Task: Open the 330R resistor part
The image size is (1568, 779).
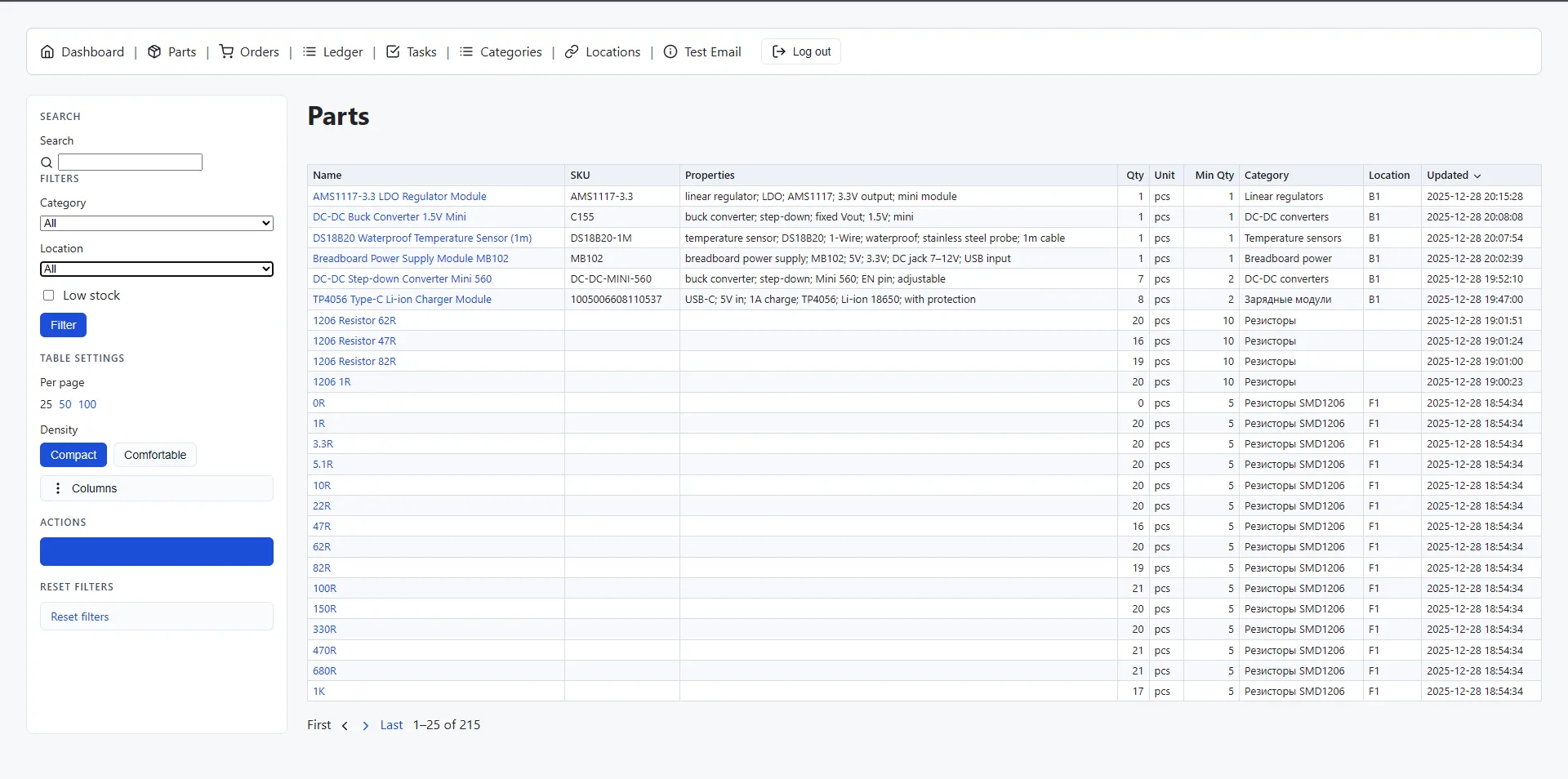Action: (x=324, y=630)
